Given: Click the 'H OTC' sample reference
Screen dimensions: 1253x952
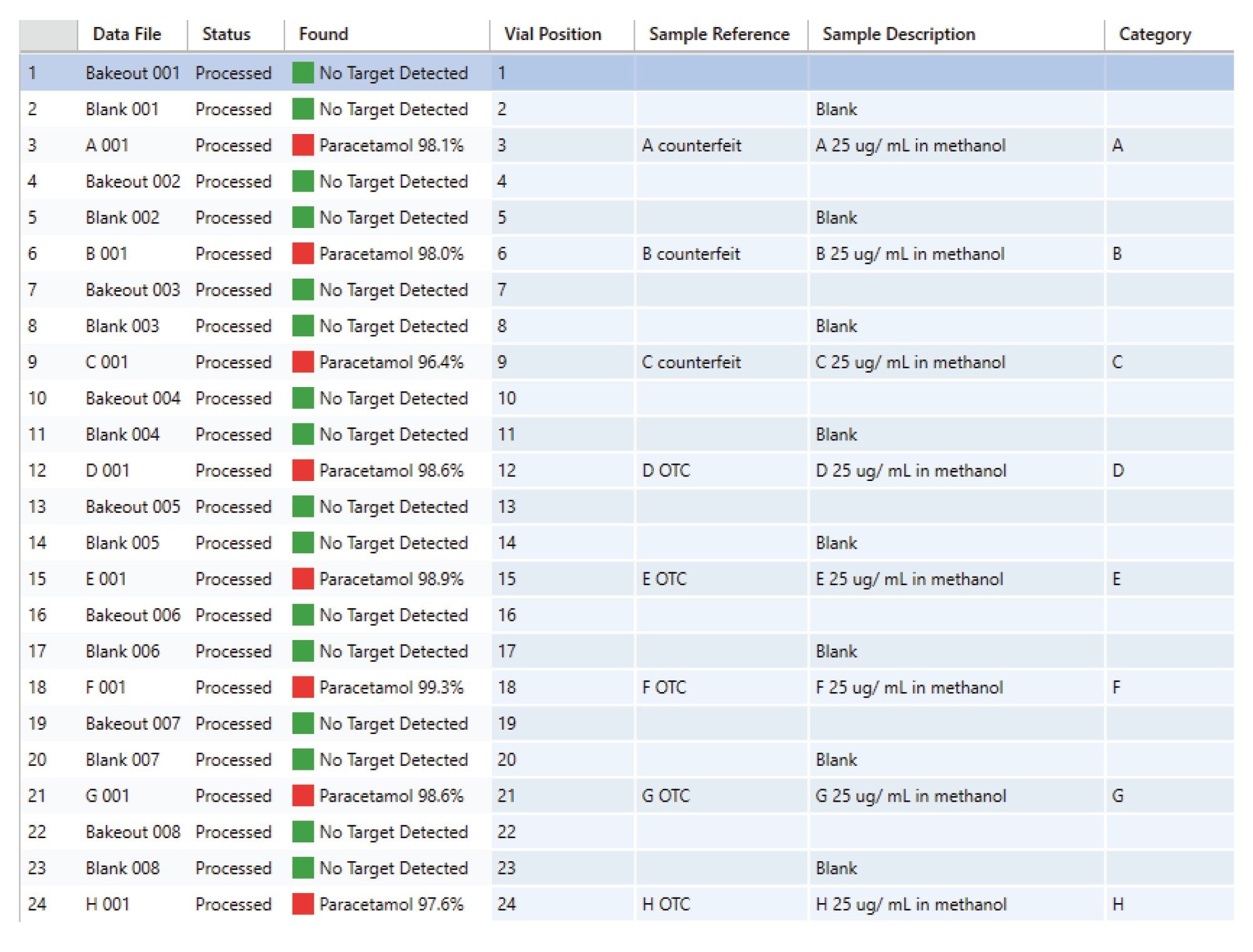Looking at the screenshot, I should point(666,904).
